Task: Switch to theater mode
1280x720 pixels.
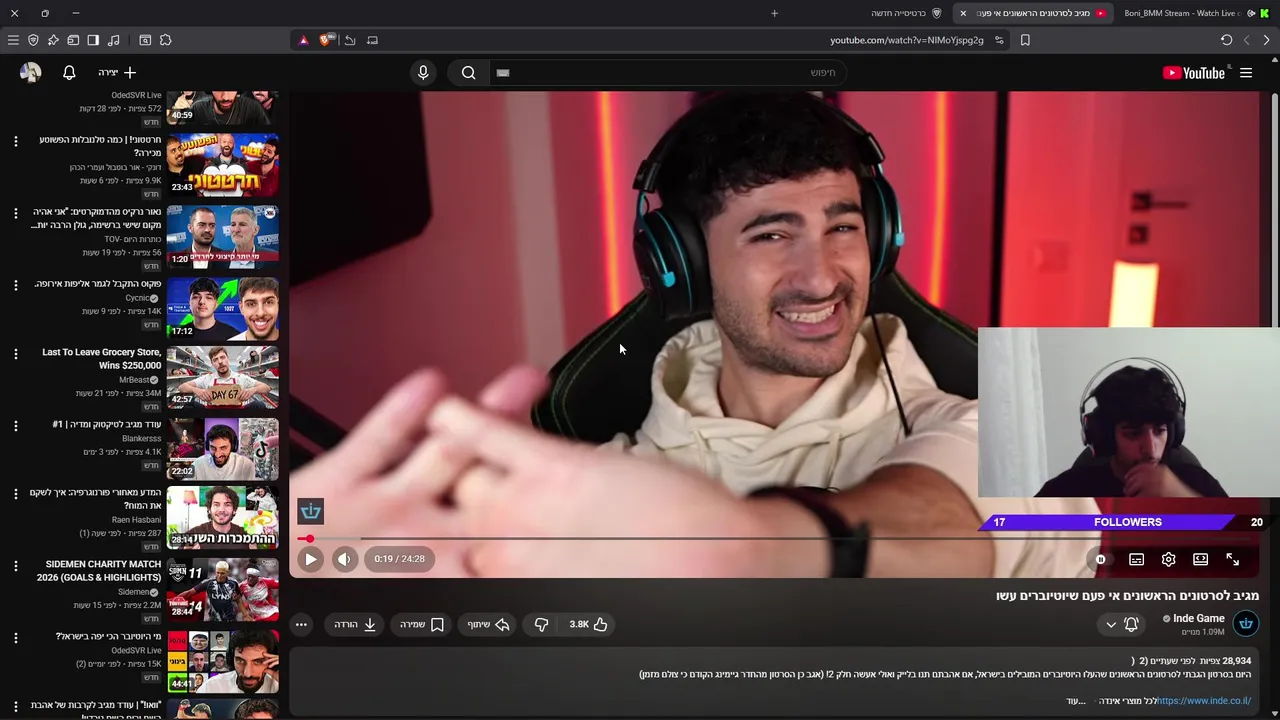Action: point(1200,560)
